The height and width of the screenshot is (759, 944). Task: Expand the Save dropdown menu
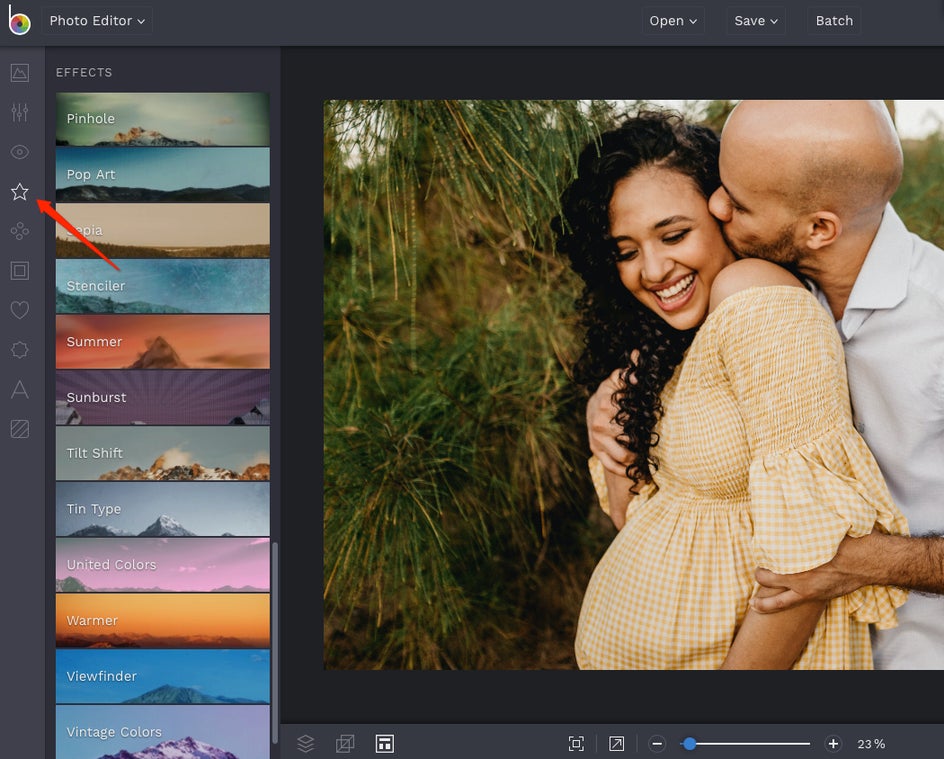click(757, 21)
